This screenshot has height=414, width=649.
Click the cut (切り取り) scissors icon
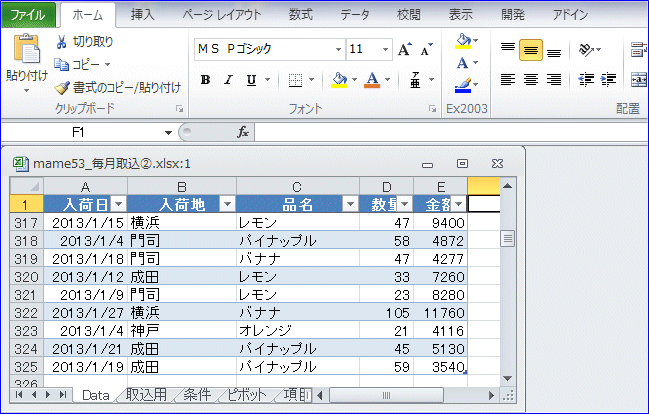tap(62, 42)
